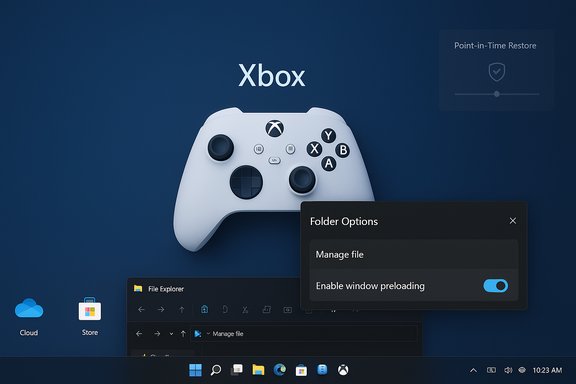Open recent locations dropdown in address row
Screen dimensions: 576x384
[x=171, y=334]
